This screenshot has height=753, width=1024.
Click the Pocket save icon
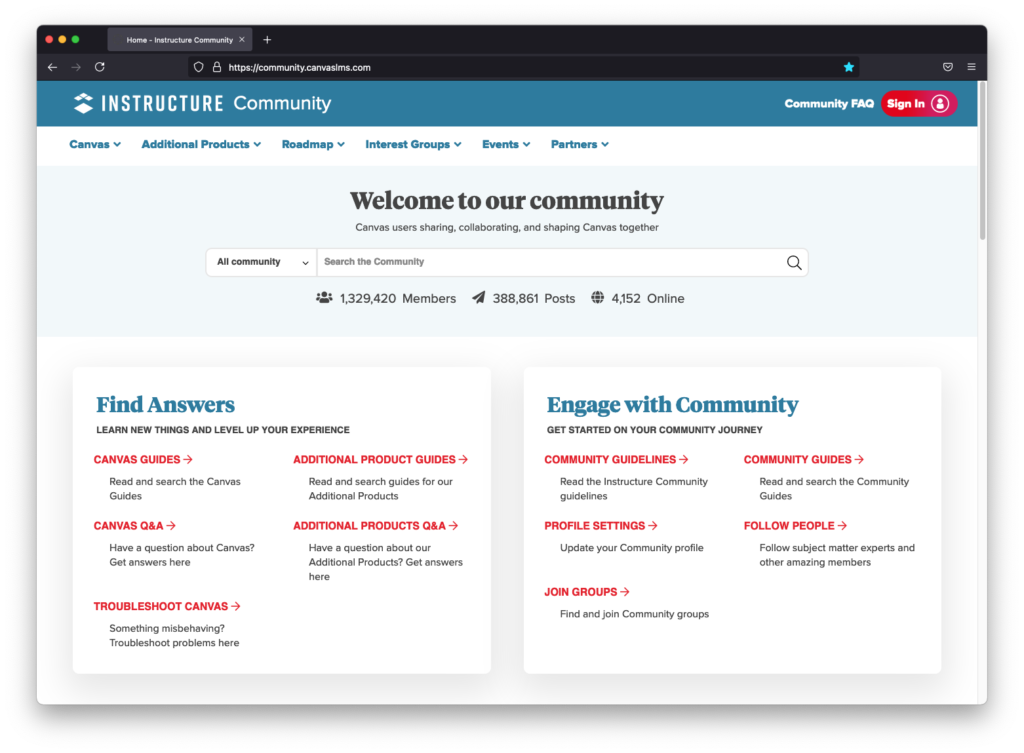pyautogui.click(x=947, y=67)
